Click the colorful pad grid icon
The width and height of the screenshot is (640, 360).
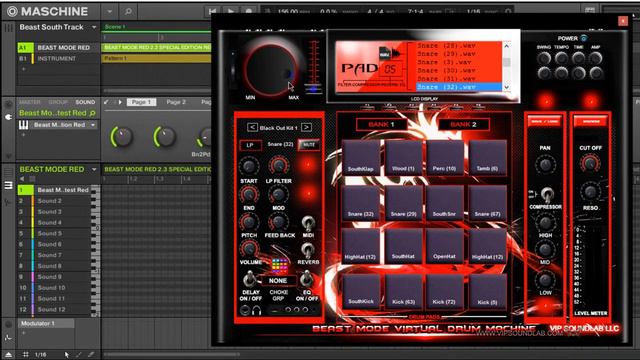coord(279,266)
